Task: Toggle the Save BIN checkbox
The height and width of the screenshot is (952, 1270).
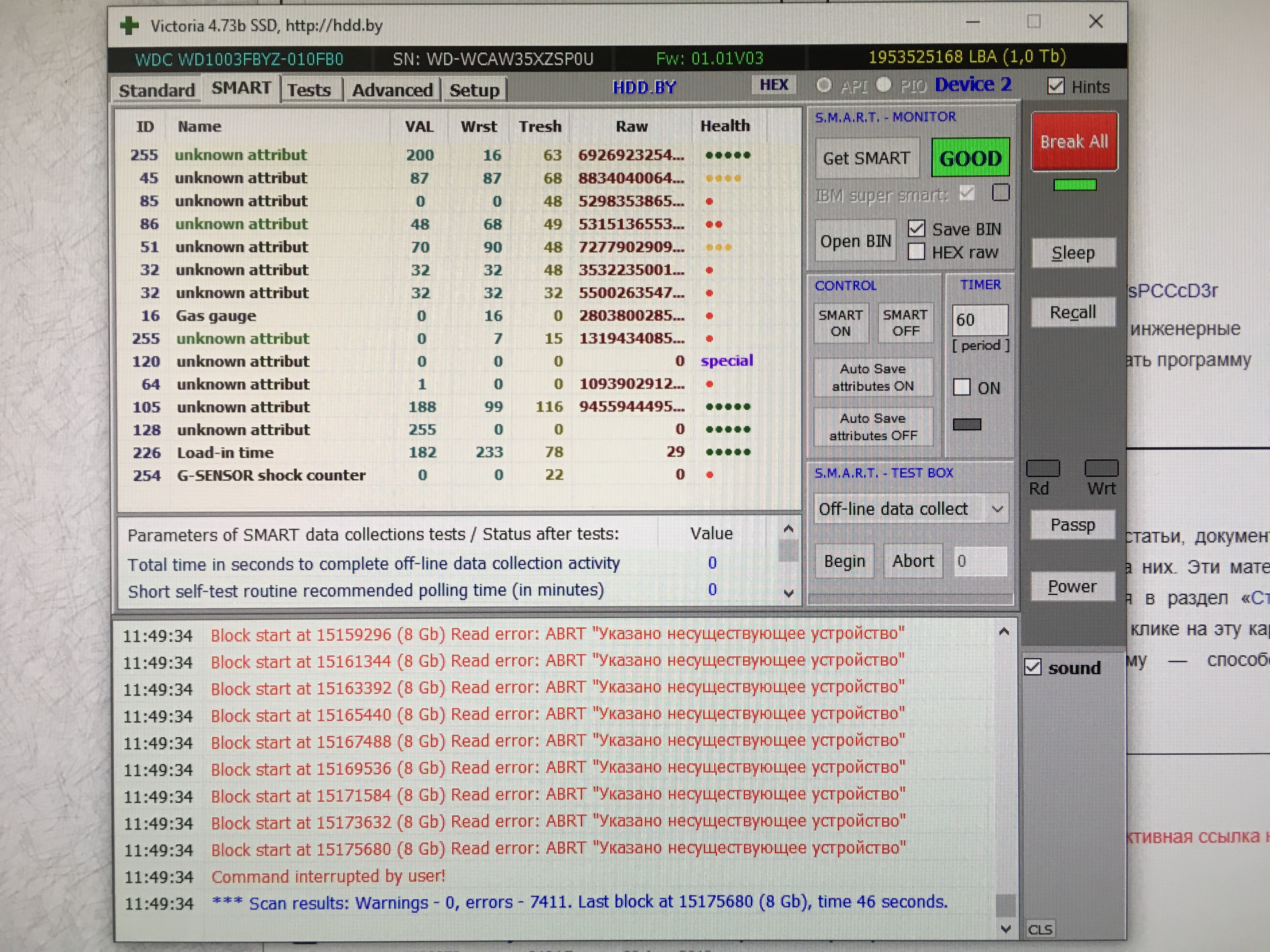Action: [916, 228]
